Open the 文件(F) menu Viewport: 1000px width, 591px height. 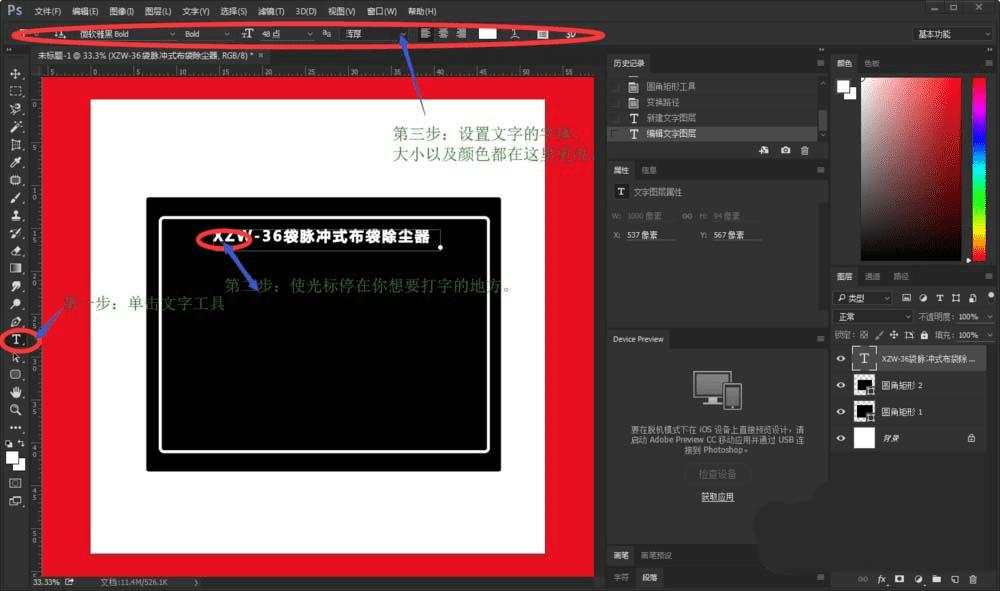pos(47,11)
